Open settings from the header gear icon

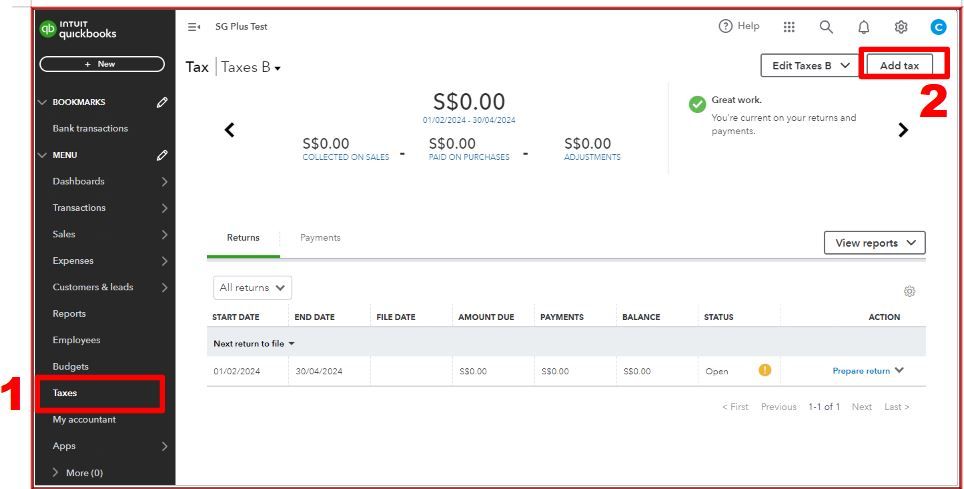click(x=901, y=27)
